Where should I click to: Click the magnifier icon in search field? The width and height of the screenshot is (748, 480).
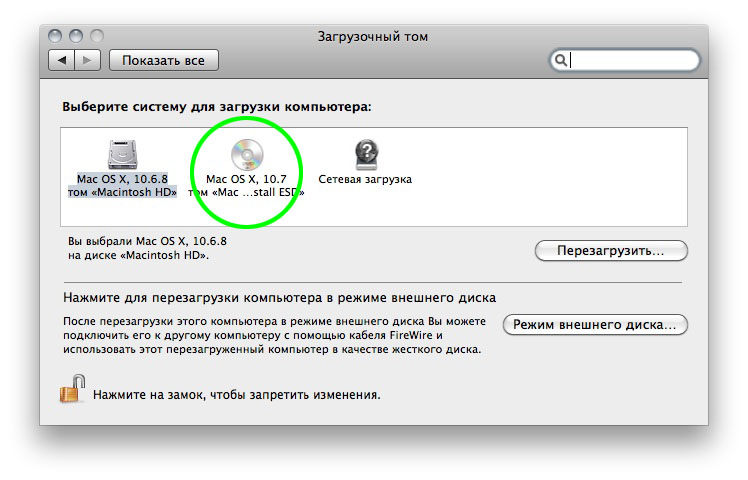click(x=562, y=60)
